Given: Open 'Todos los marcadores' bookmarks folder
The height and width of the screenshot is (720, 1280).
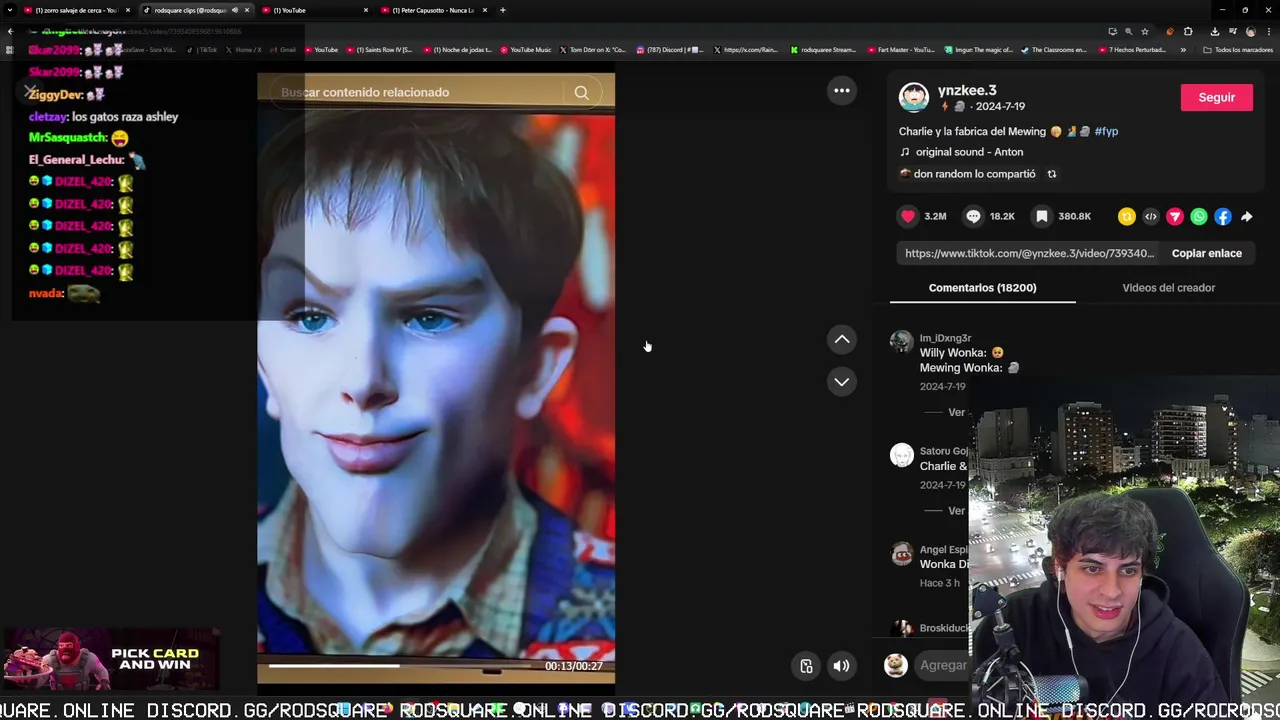Looking at the screenshot, I should (1238, 49).
